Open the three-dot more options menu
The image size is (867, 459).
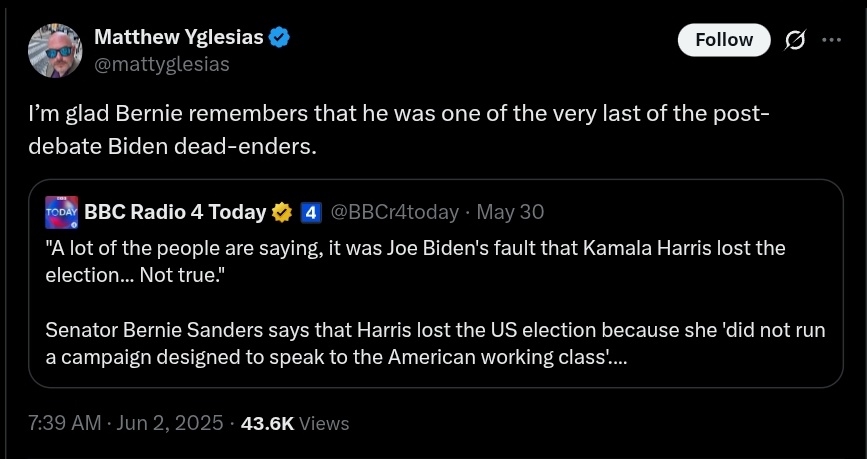coord(831,40)
